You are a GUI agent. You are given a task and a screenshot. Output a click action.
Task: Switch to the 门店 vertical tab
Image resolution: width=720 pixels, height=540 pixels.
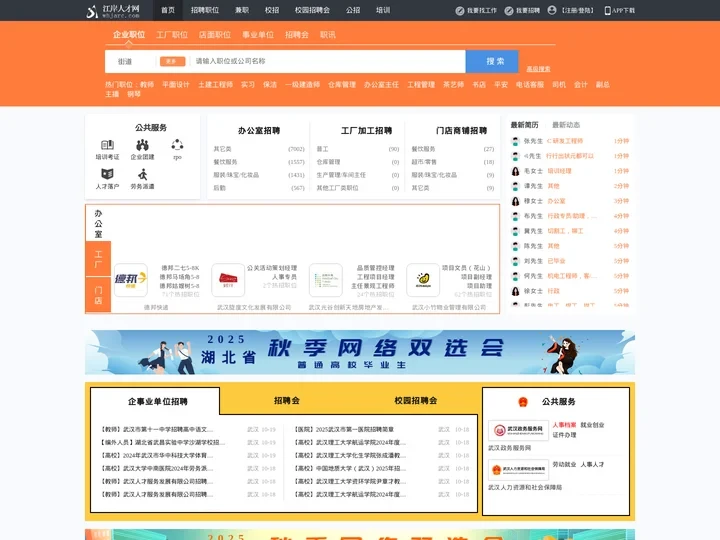click(x=98, y=295)
